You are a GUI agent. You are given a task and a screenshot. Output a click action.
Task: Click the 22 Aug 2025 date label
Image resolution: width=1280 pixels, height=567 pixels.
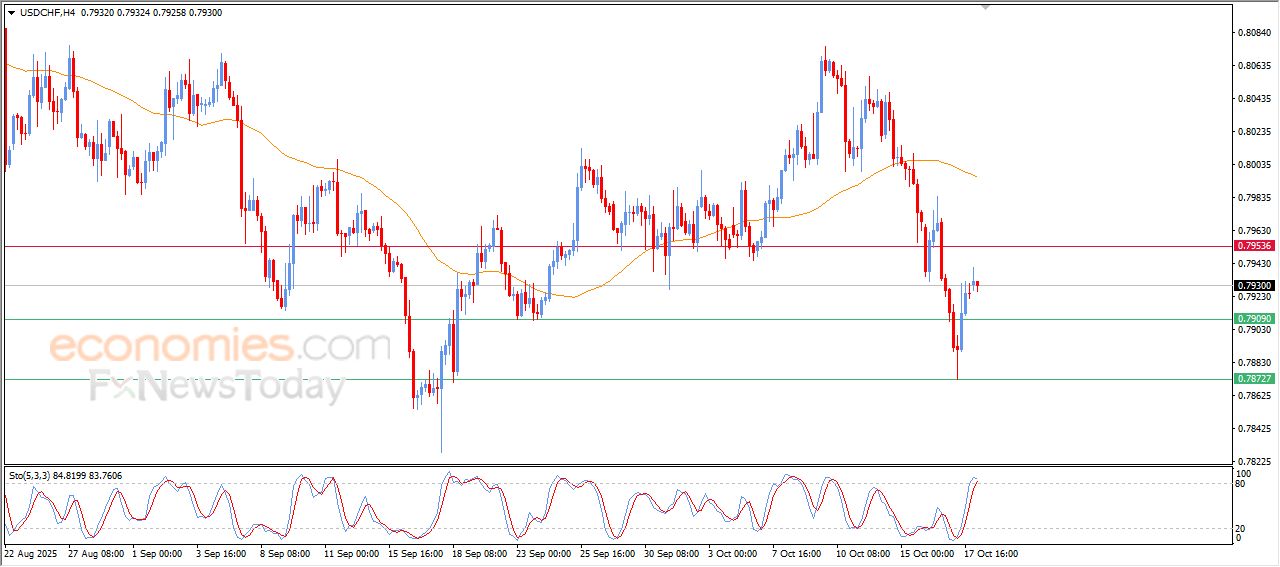(33, 553)
